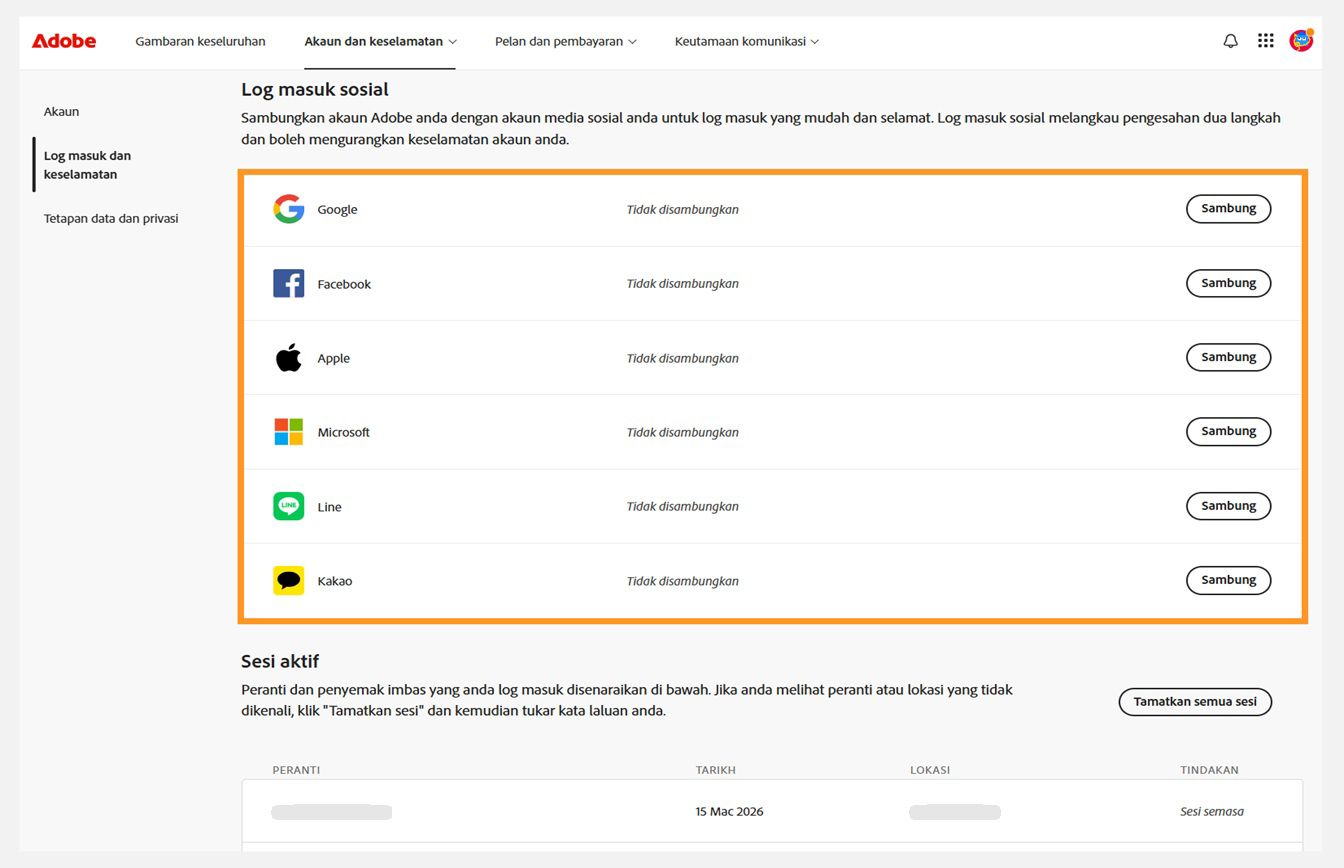1344x868 pixels.
Task: Click Tamatkan semua sesi button
Action: coord(1195,702)
